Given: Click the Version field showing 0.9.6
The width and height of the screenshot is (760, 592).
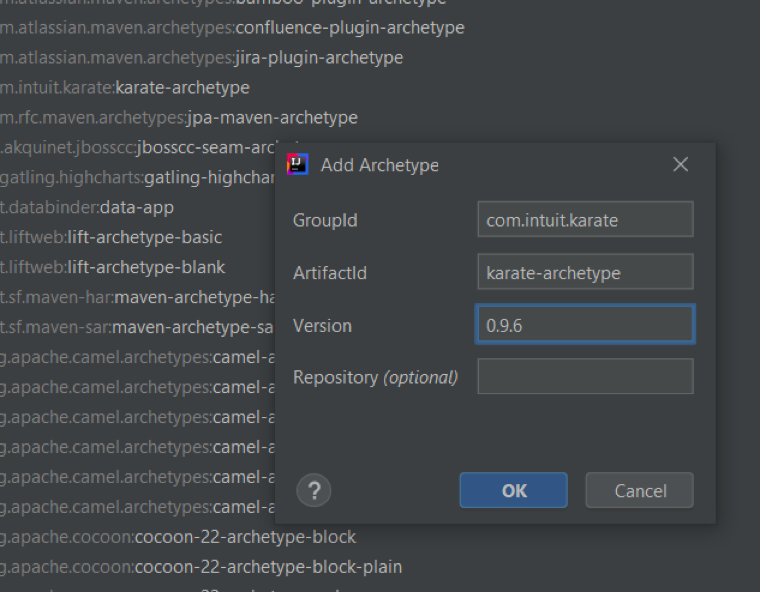Looking at the screenshot, I should [585, 324].
